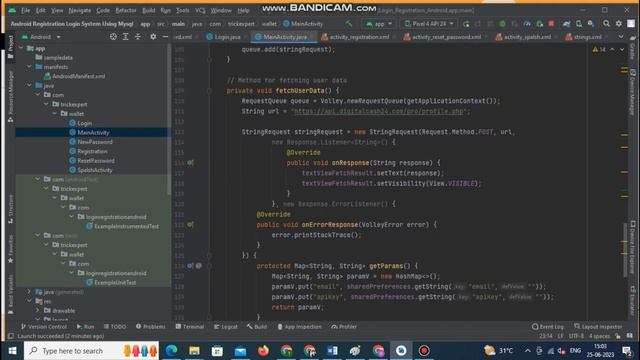Open the Pixel 4 API 24 device dropdown
The width and height of the screenshot is (640, 360).
[x=429, y=24]
